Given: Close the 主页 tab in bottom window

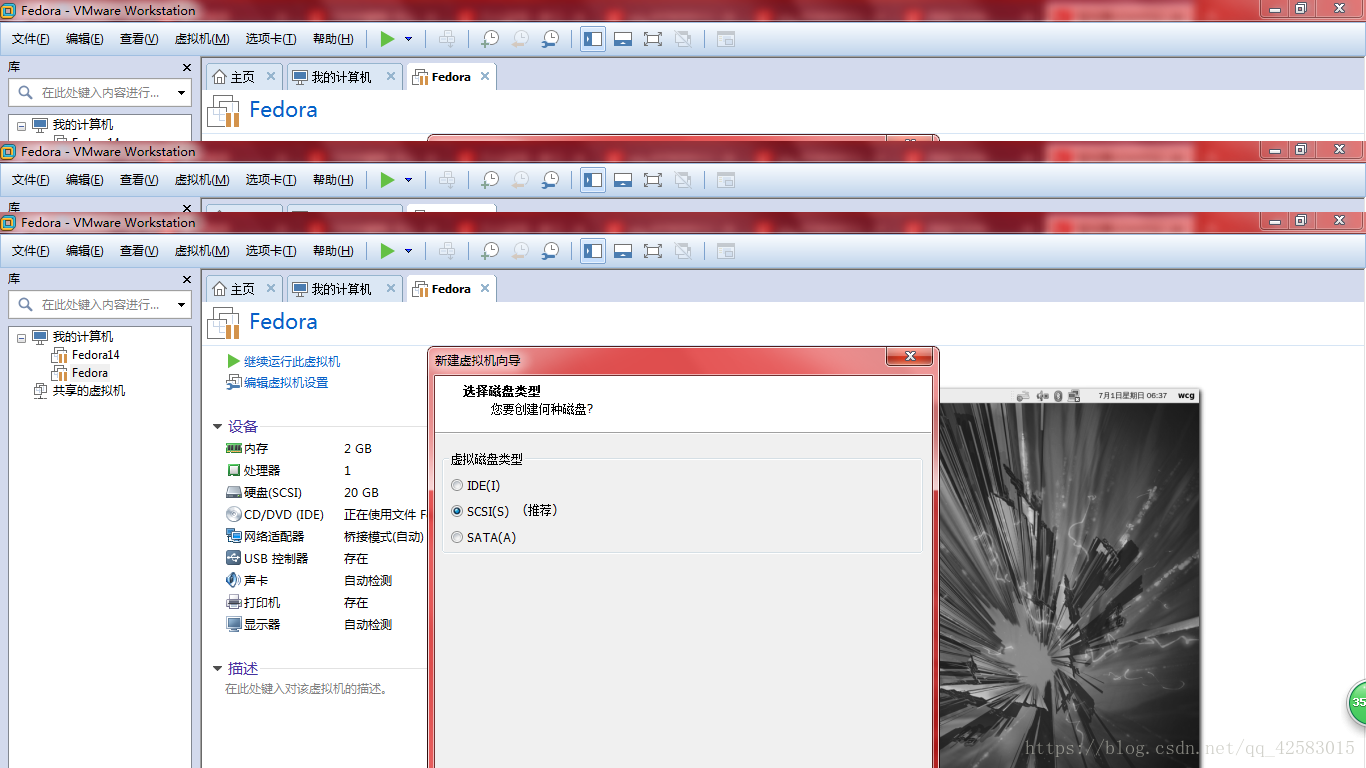Looking at the screenshot, I should (x=270, y=288).
